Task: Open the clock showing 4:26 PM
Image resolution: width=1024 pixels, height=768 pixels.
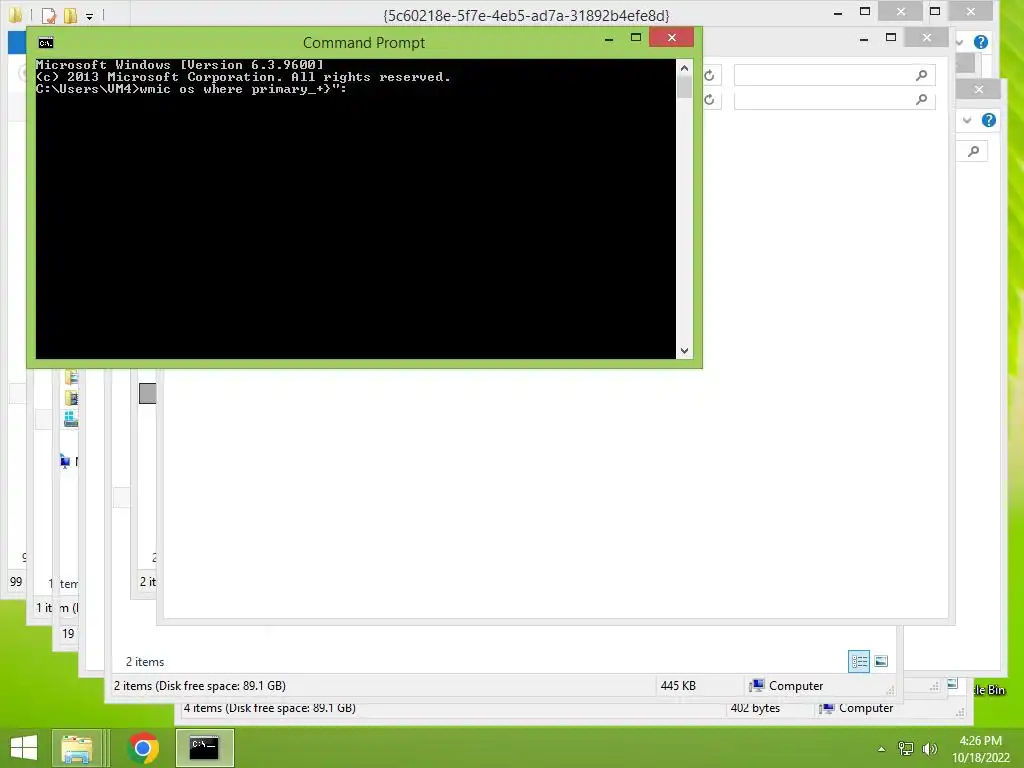Action: pos(980,748)
